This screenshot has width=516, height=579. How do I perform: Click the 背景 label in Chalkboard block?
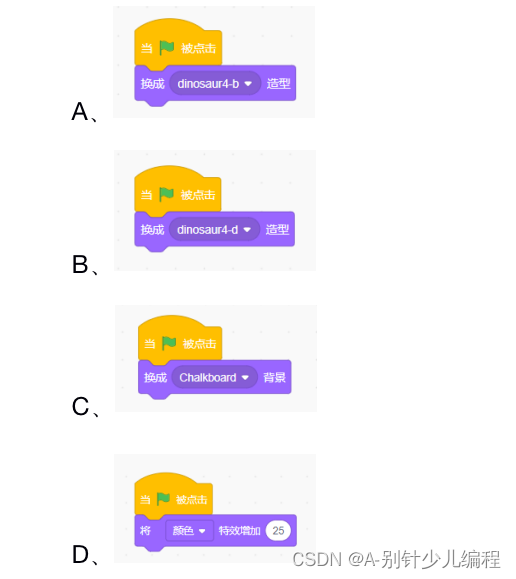[x=274, y=377]
